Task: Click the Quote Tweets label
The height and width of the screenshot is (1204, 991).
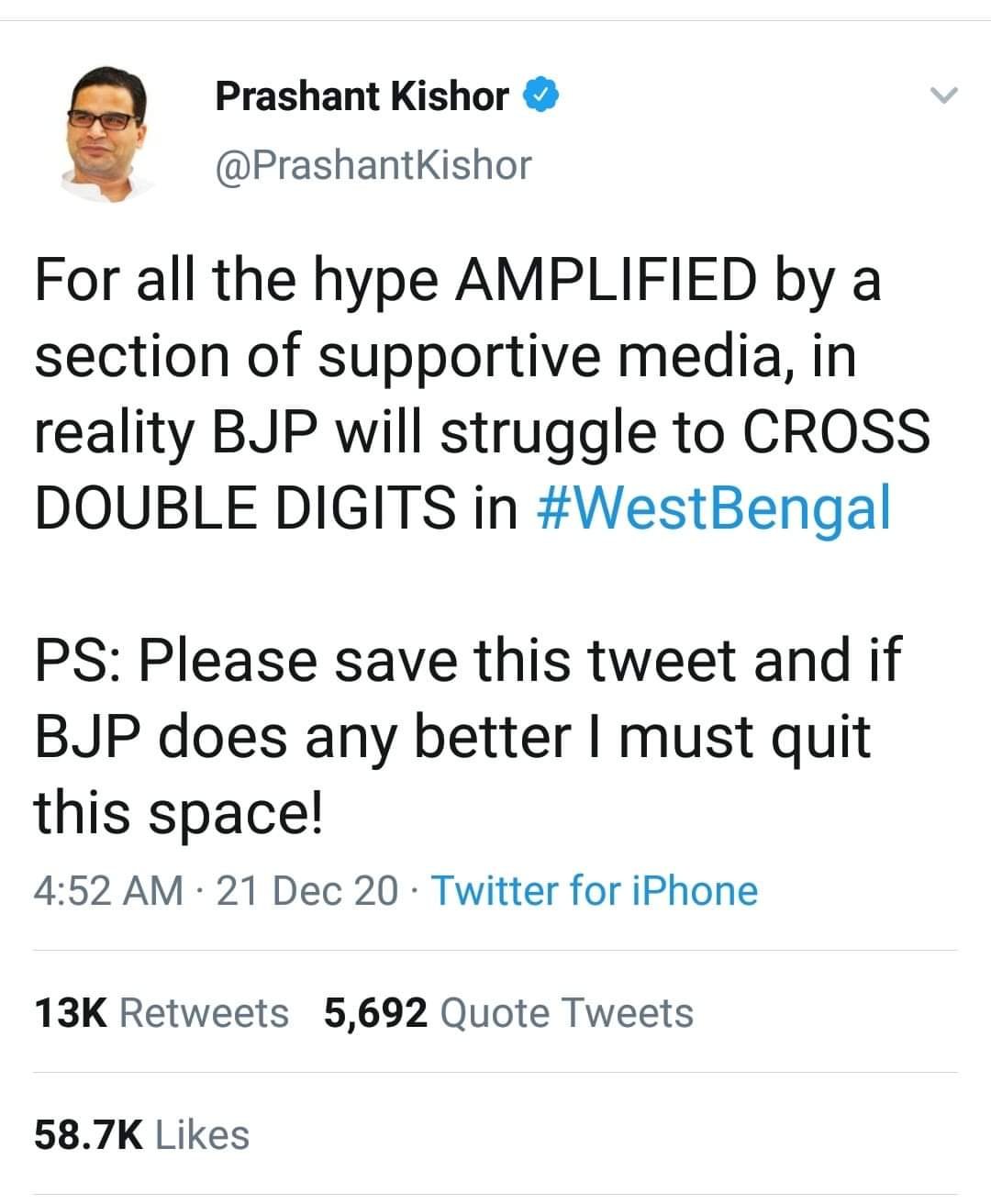Action: tap(564, 1012)
